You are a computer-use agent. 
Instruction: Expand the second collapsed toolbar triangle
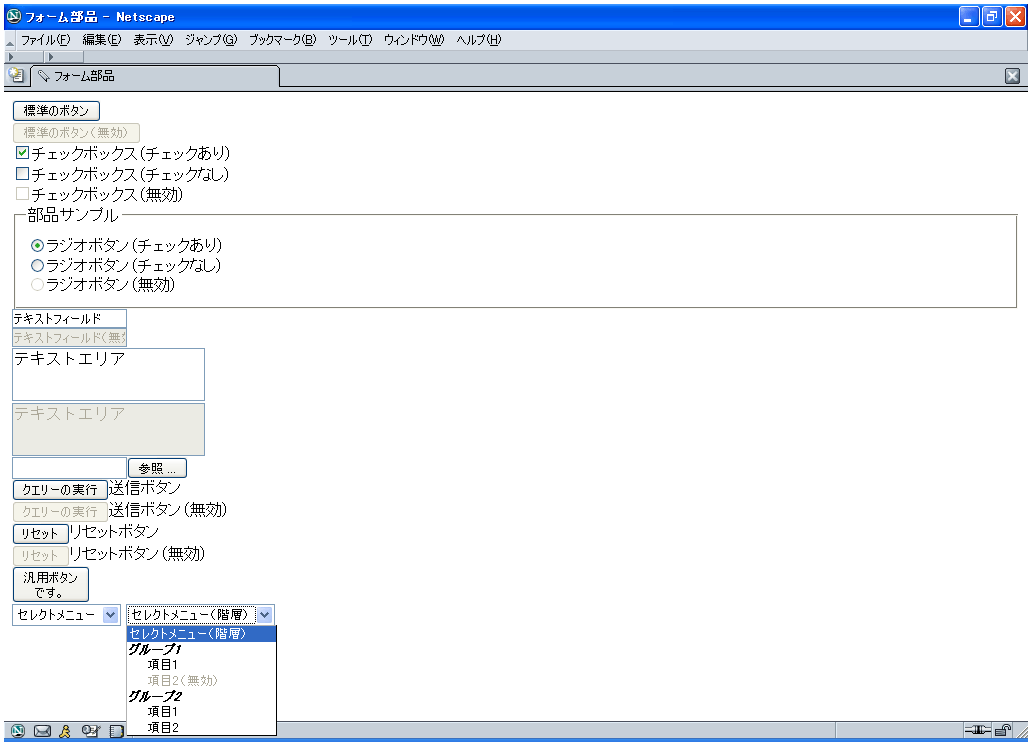point(51,57)
